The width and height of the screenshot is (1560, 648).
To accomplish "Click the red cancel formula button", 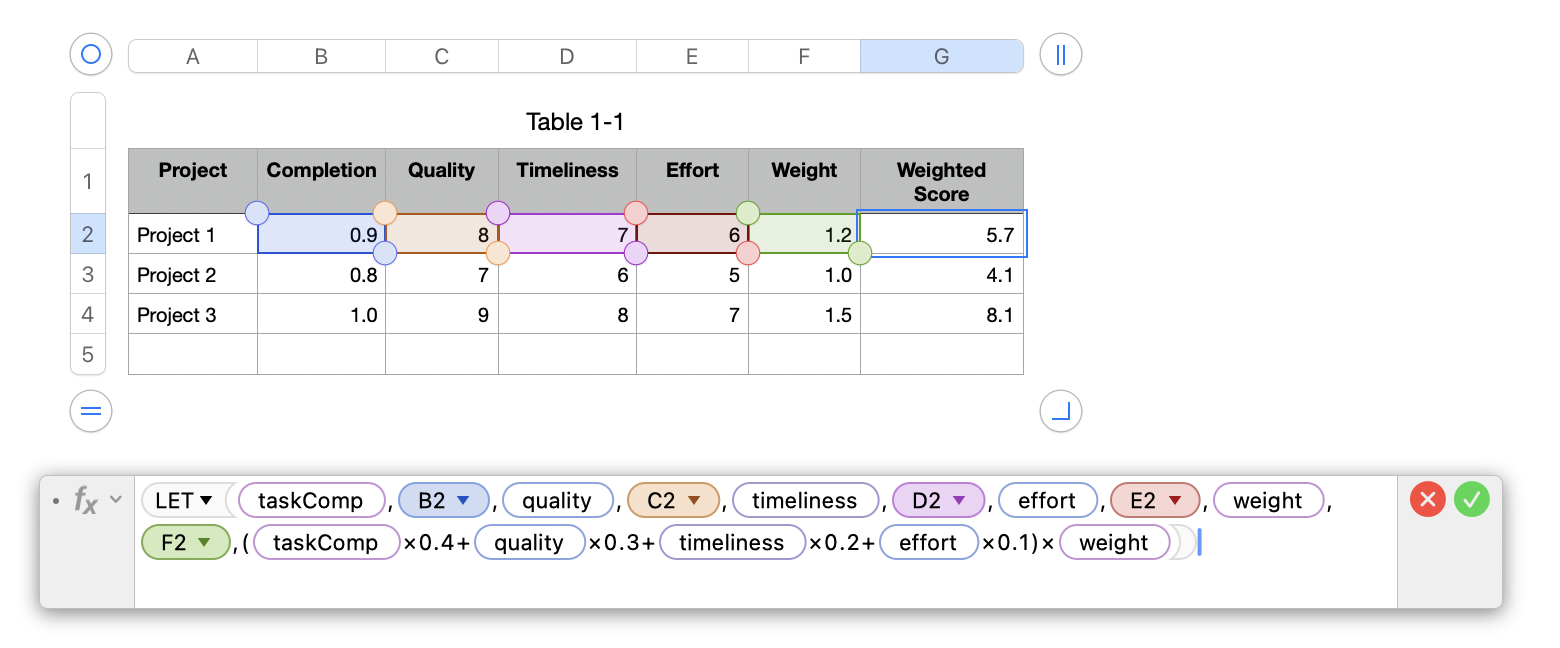I will 1428,499.
